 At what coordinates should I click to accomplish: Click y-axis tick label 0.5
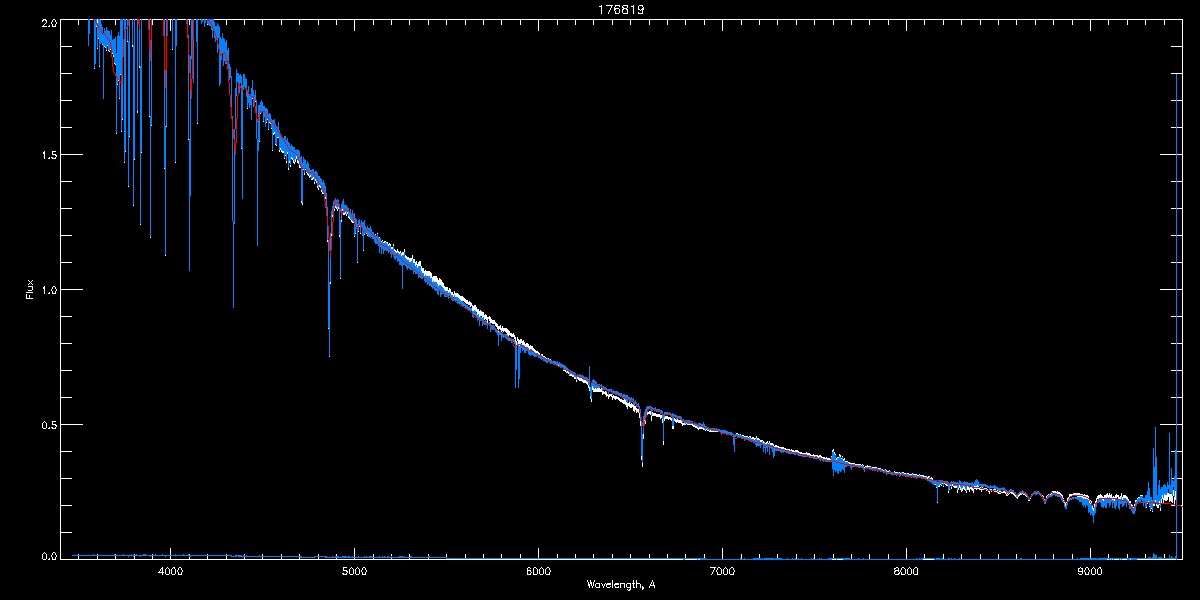click(x=48, y=424)
